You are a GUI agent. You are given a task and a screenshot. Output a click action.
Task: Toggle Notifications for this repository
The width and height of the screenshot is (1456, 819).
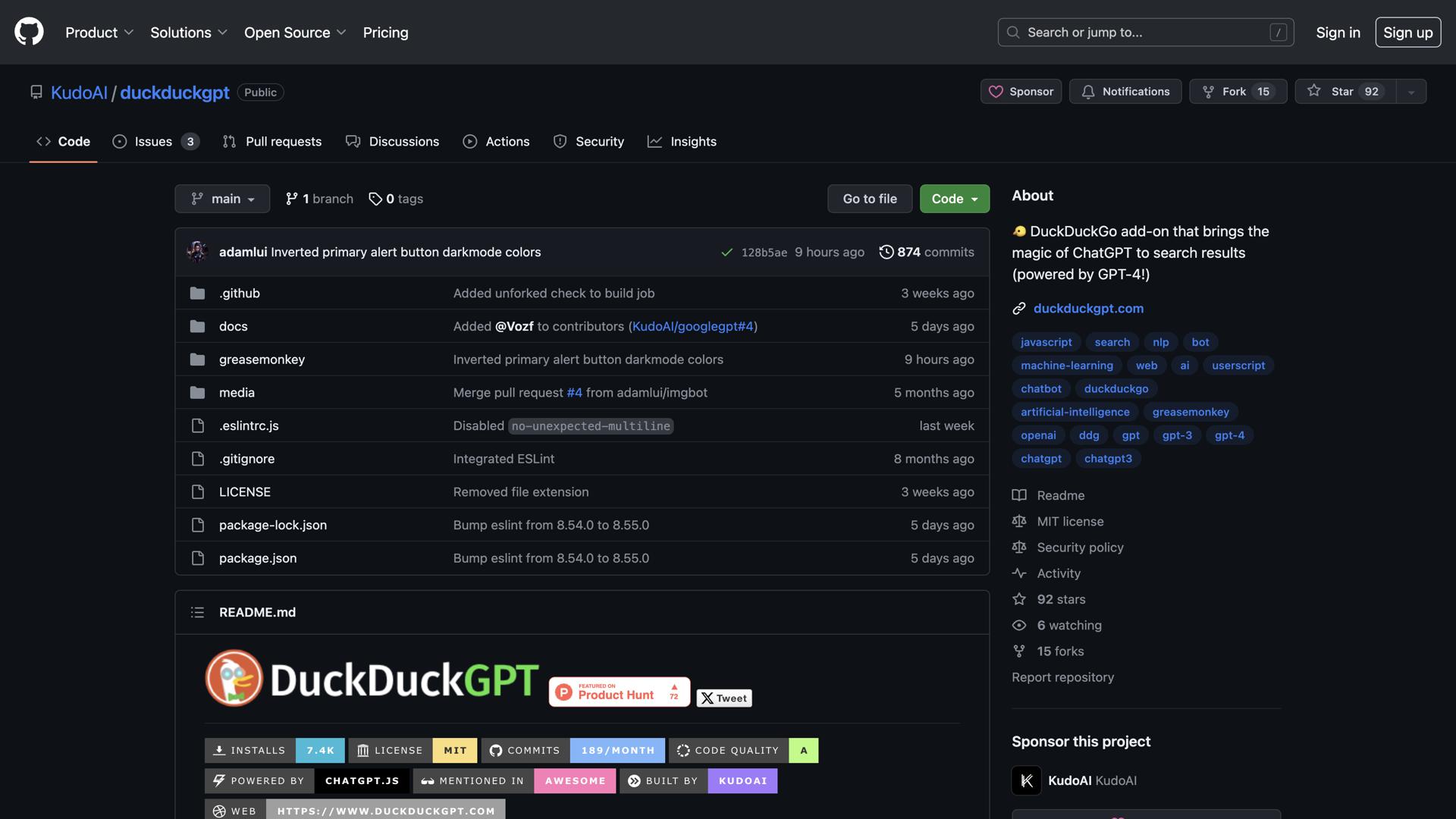pyautogui.click(x=1125, y=92)
